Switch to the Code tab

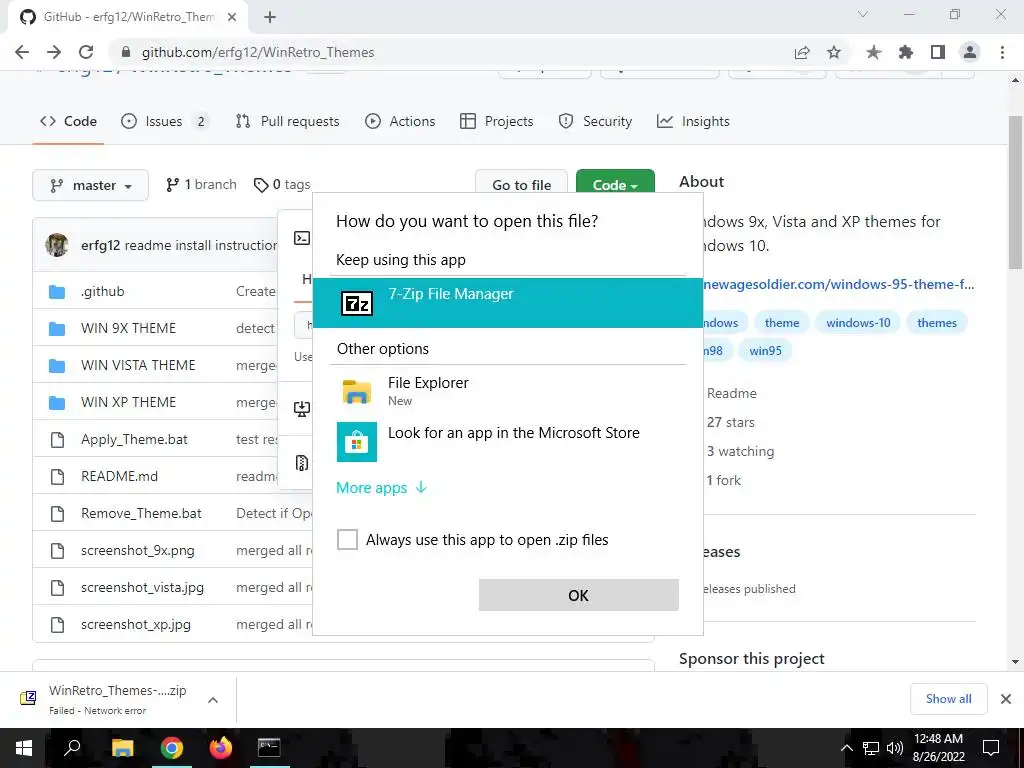point(68,121)
